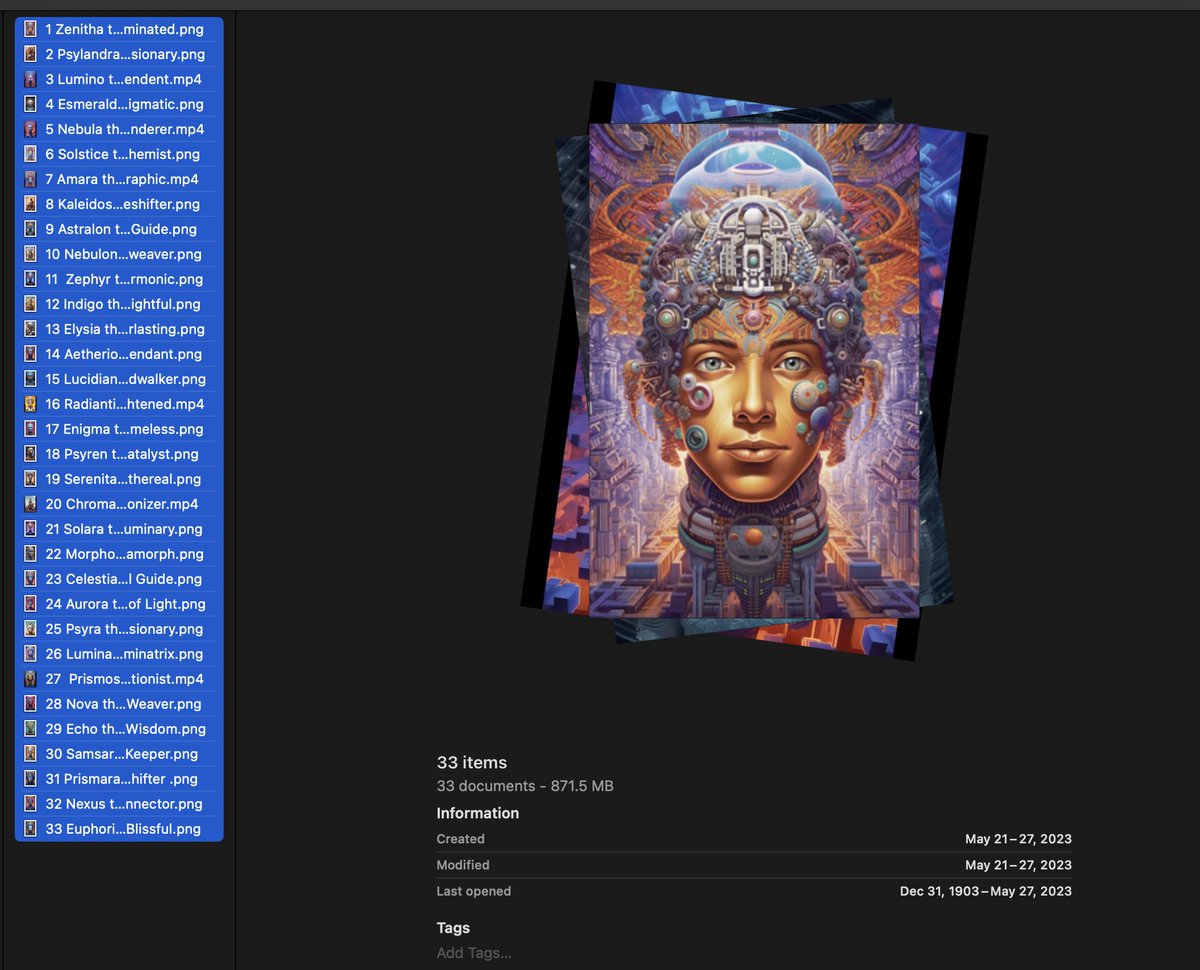
Task: Click the Last opened date value
Action: (985, 891)
